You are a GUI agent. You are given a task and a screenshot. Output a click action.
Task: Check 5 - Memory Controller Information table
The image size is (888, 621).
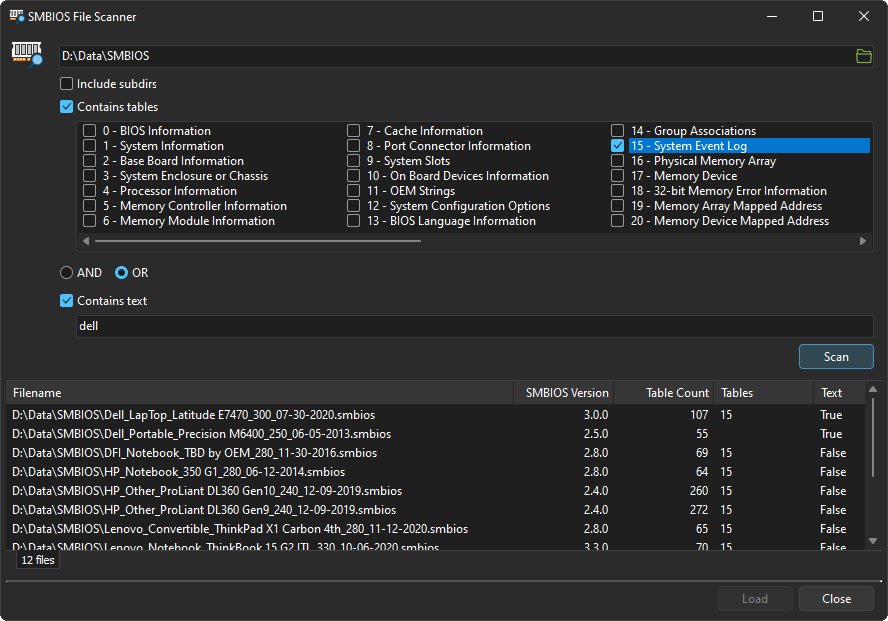pos(89,206)
